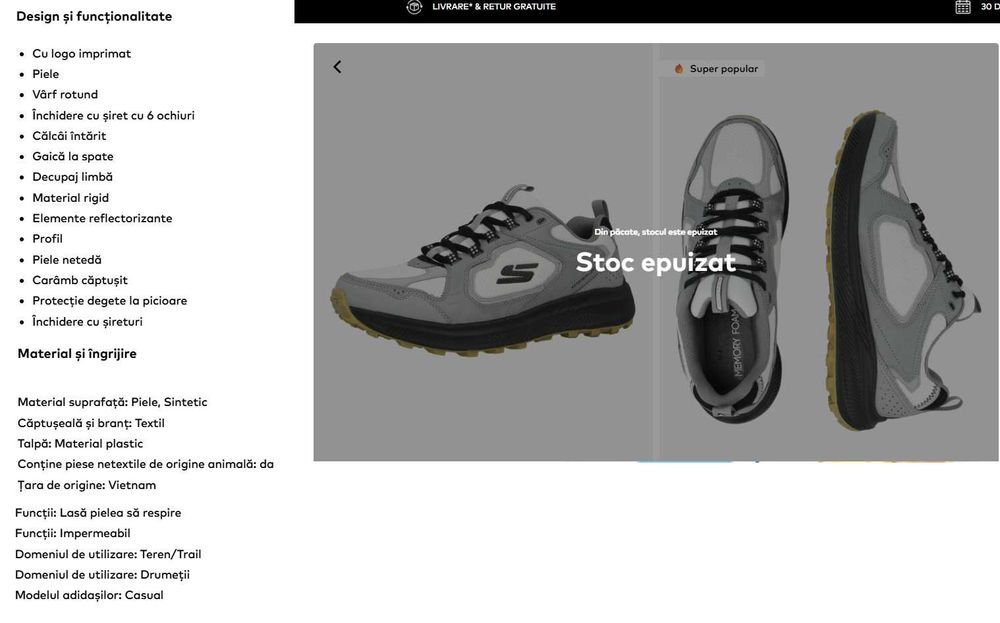
Task: Click 'Țara de origine: Vietnam' line
Action: coord(86,485)
